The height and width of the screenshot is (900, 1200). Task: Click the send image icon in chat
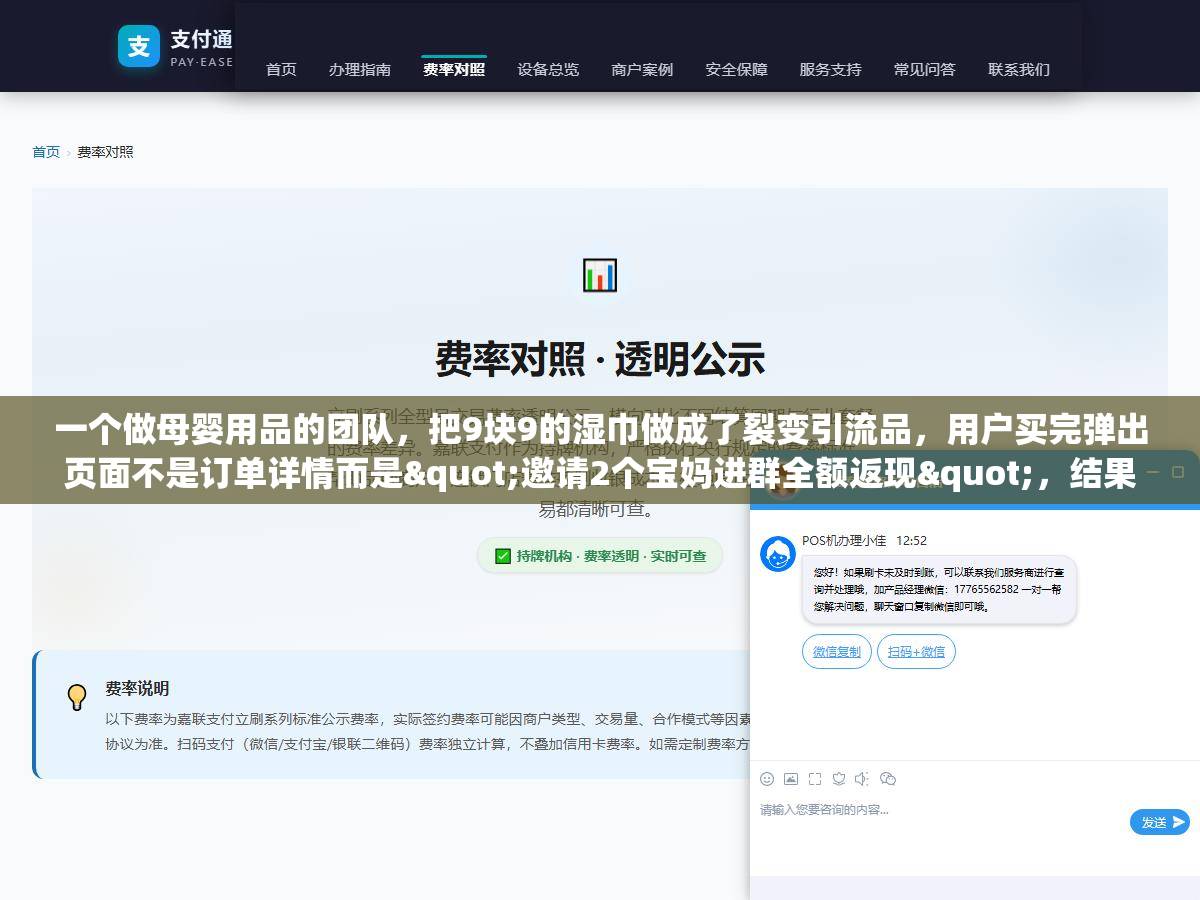click(x=791, y=779)
